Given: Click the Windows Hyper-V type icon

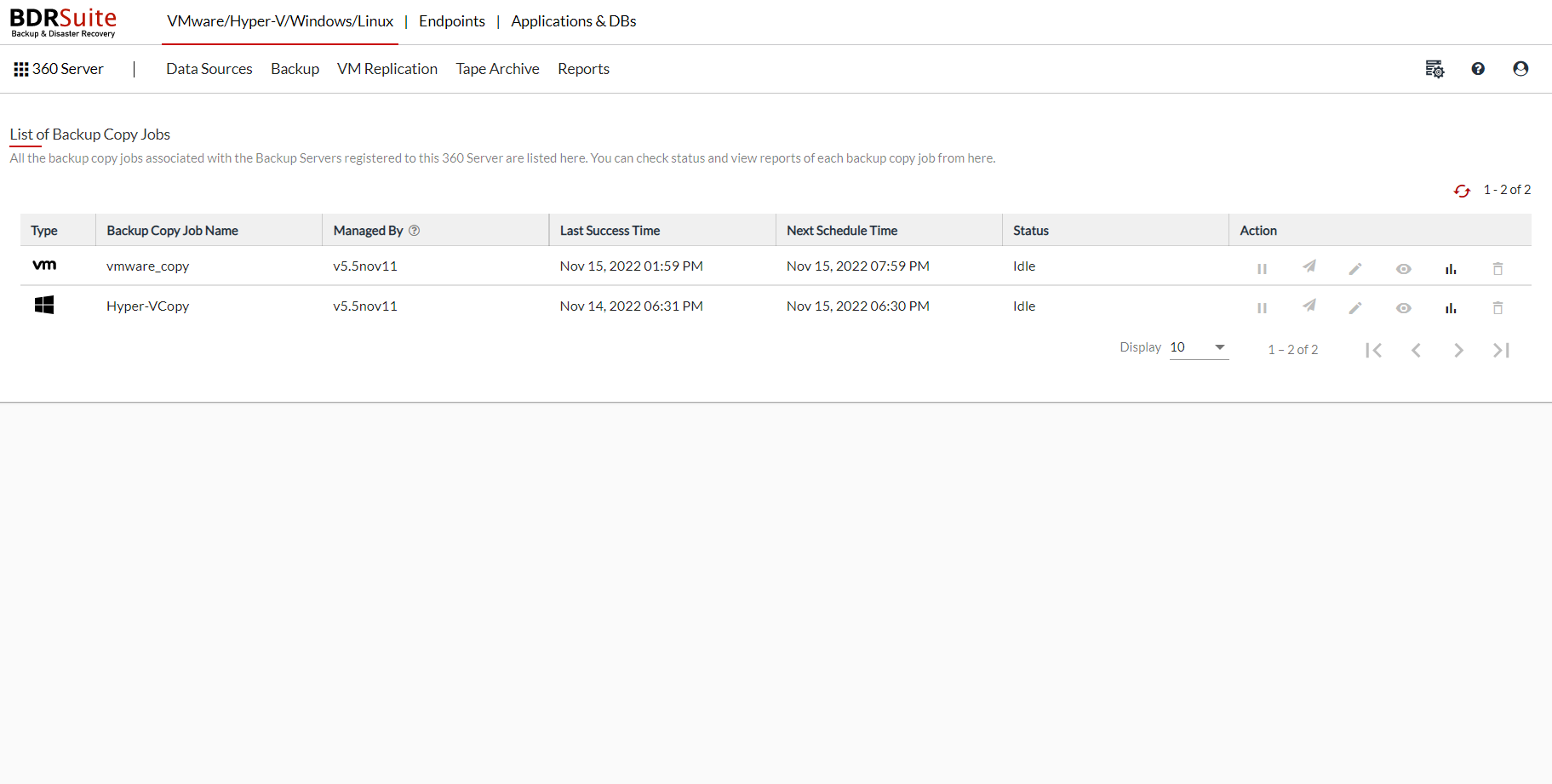Looking at the screenshot, I should click(44, 305).
